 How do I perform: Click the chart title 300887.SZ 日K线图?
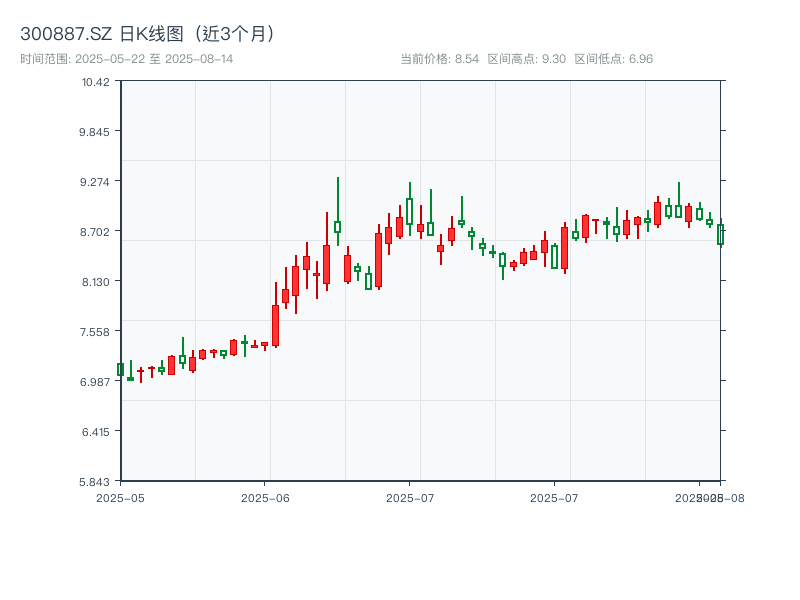point(148,33)
